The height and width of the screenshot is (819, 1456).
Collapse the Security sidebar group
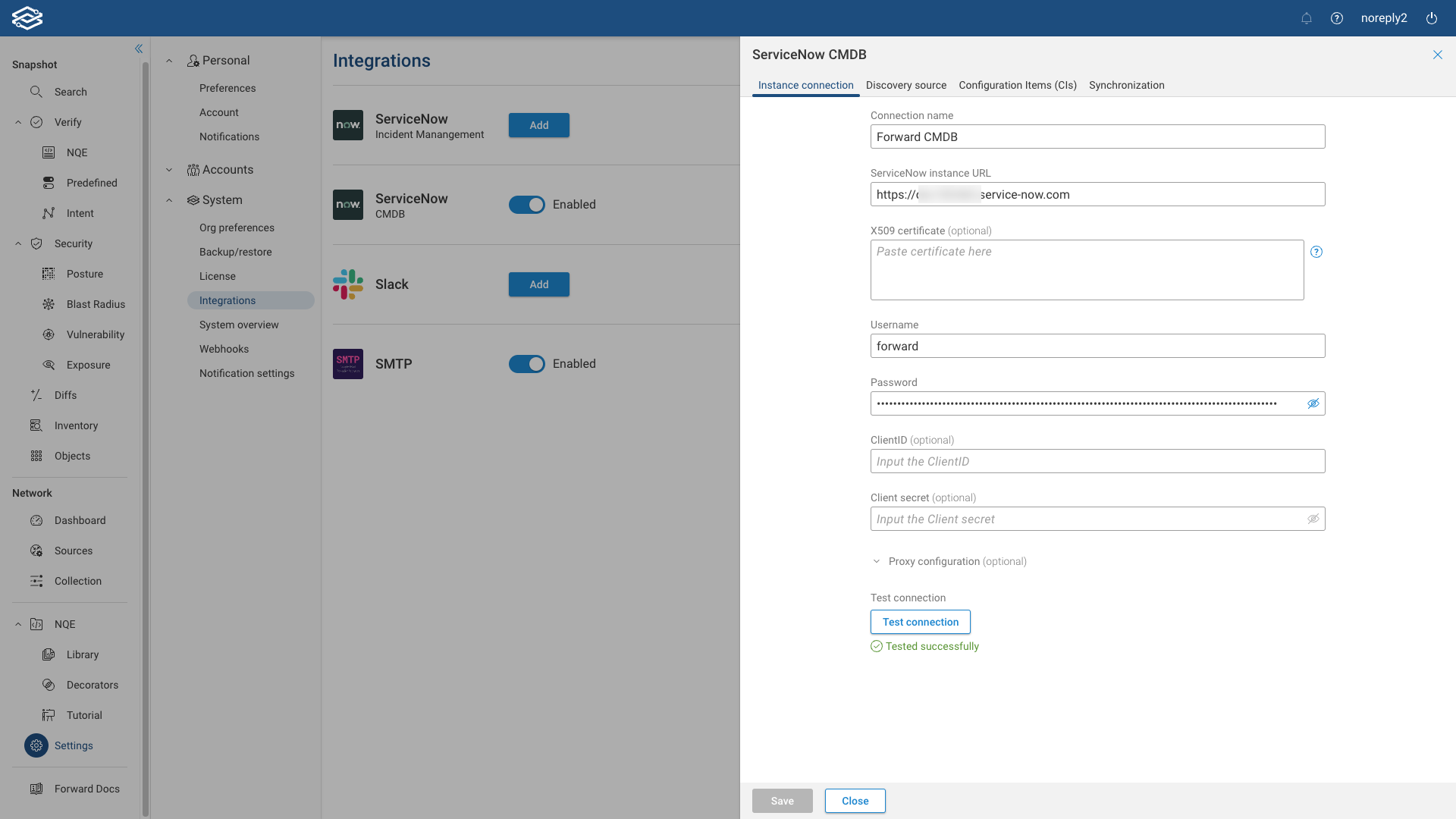click(18, 243)
